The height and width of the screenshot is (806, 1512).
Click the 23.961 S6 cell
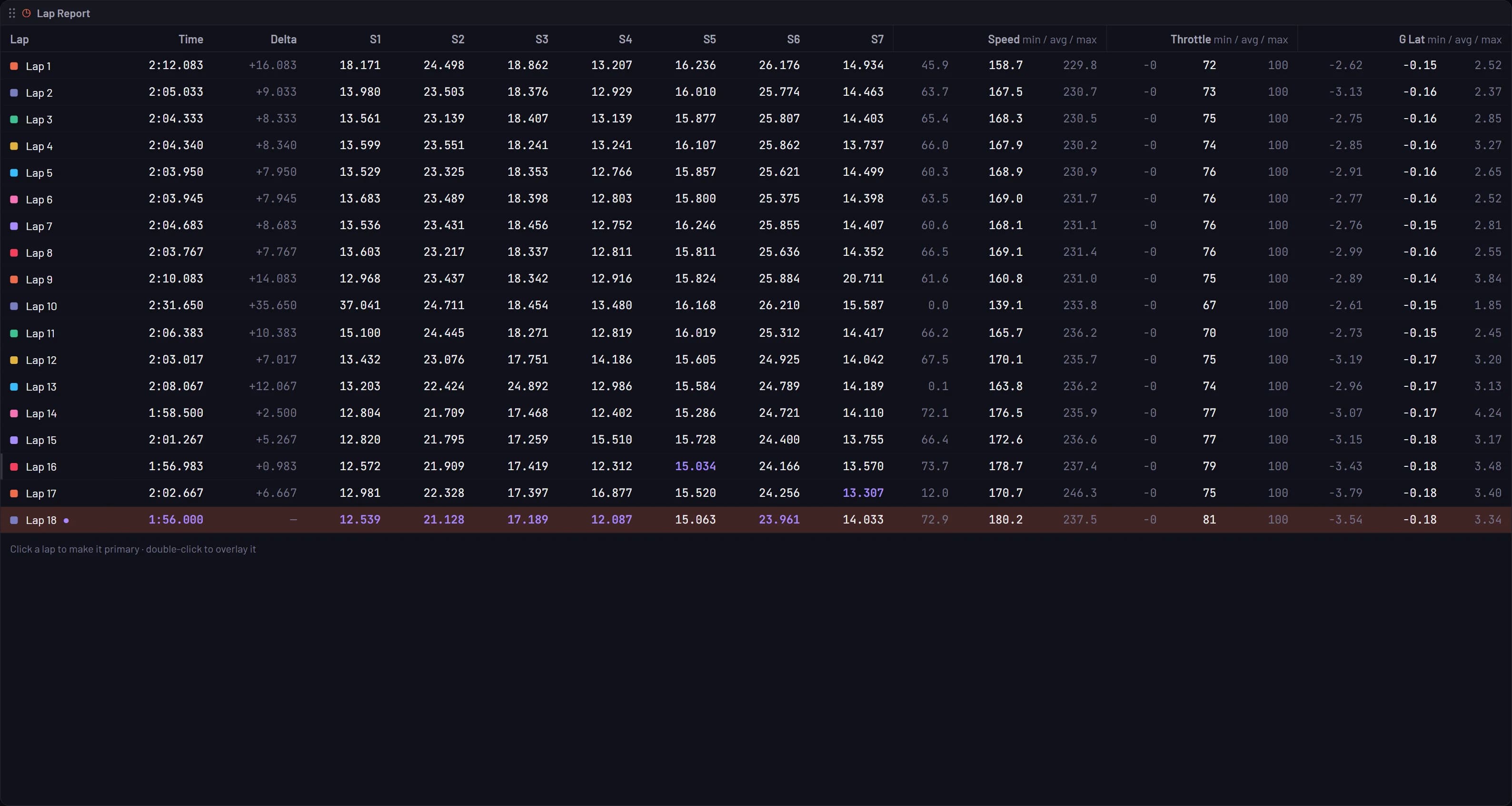pos(779,520)
